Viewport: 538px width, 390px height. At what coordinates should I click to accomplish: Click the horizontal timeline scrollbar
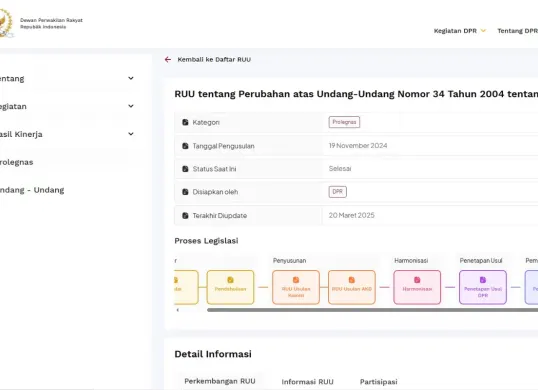(372, 310)
